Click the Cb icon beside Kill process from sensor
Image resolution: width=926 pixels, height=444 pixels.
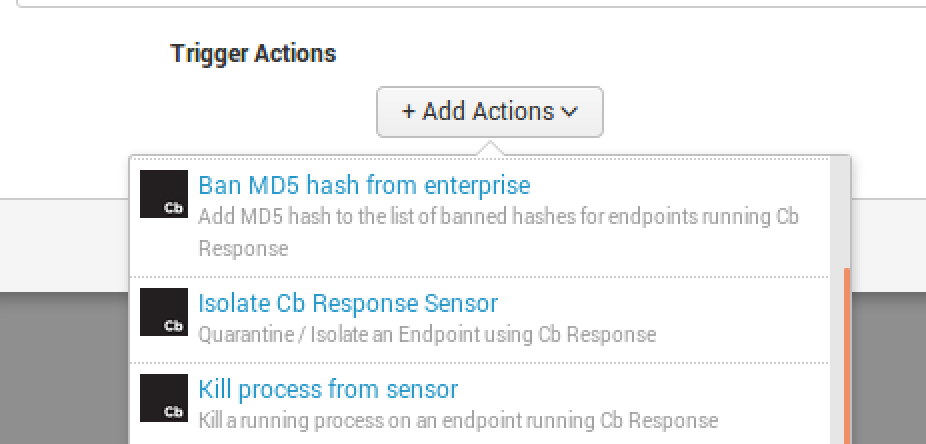coord(164,397)
